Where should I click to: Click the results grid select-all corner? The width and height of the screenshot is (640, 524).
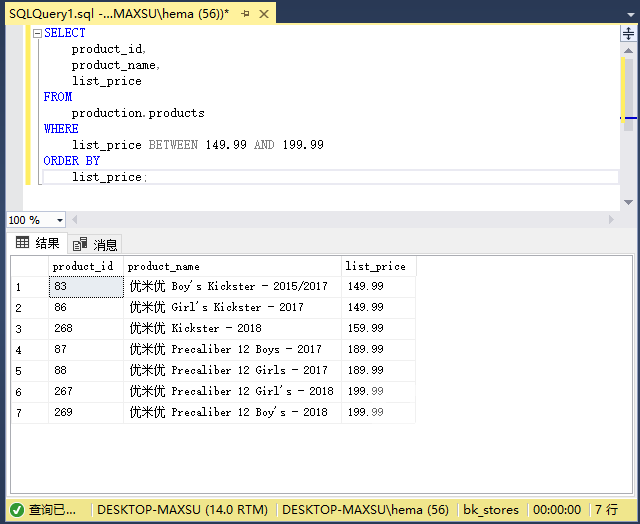(x=30, y=266)
